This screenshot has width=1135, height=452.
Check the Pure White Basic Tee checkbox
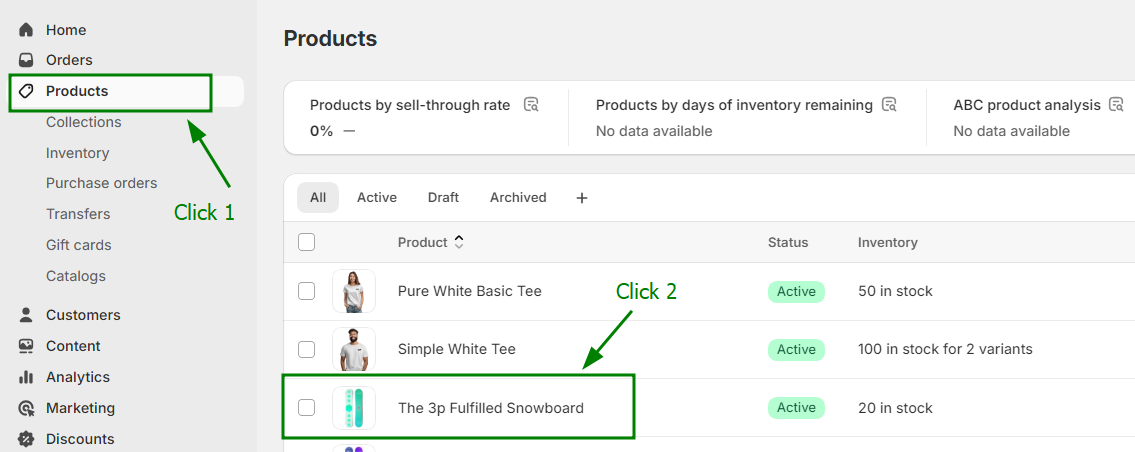tap(307, 291)
